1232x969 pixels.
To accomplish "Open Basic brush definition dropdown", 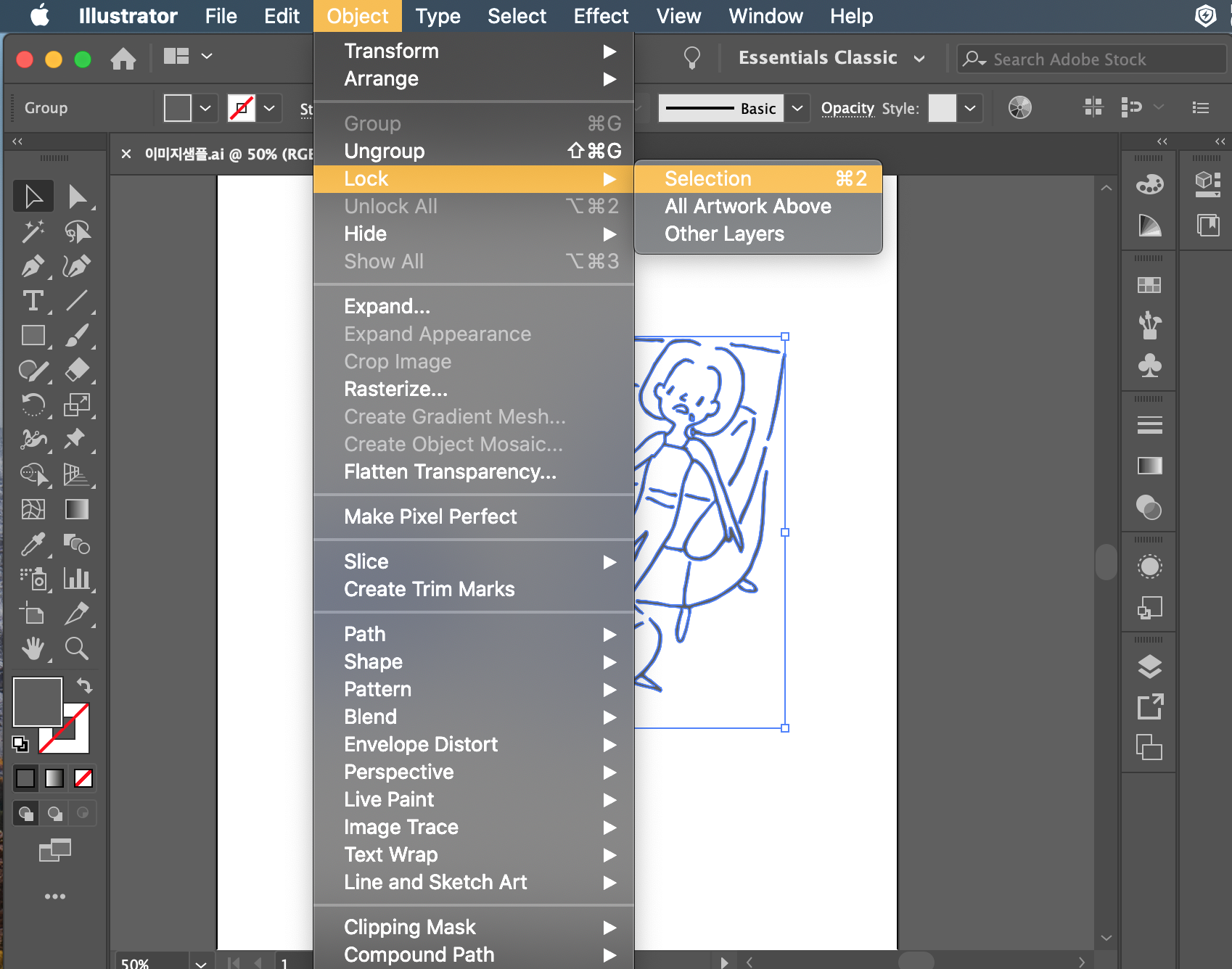I will [797, 108].
